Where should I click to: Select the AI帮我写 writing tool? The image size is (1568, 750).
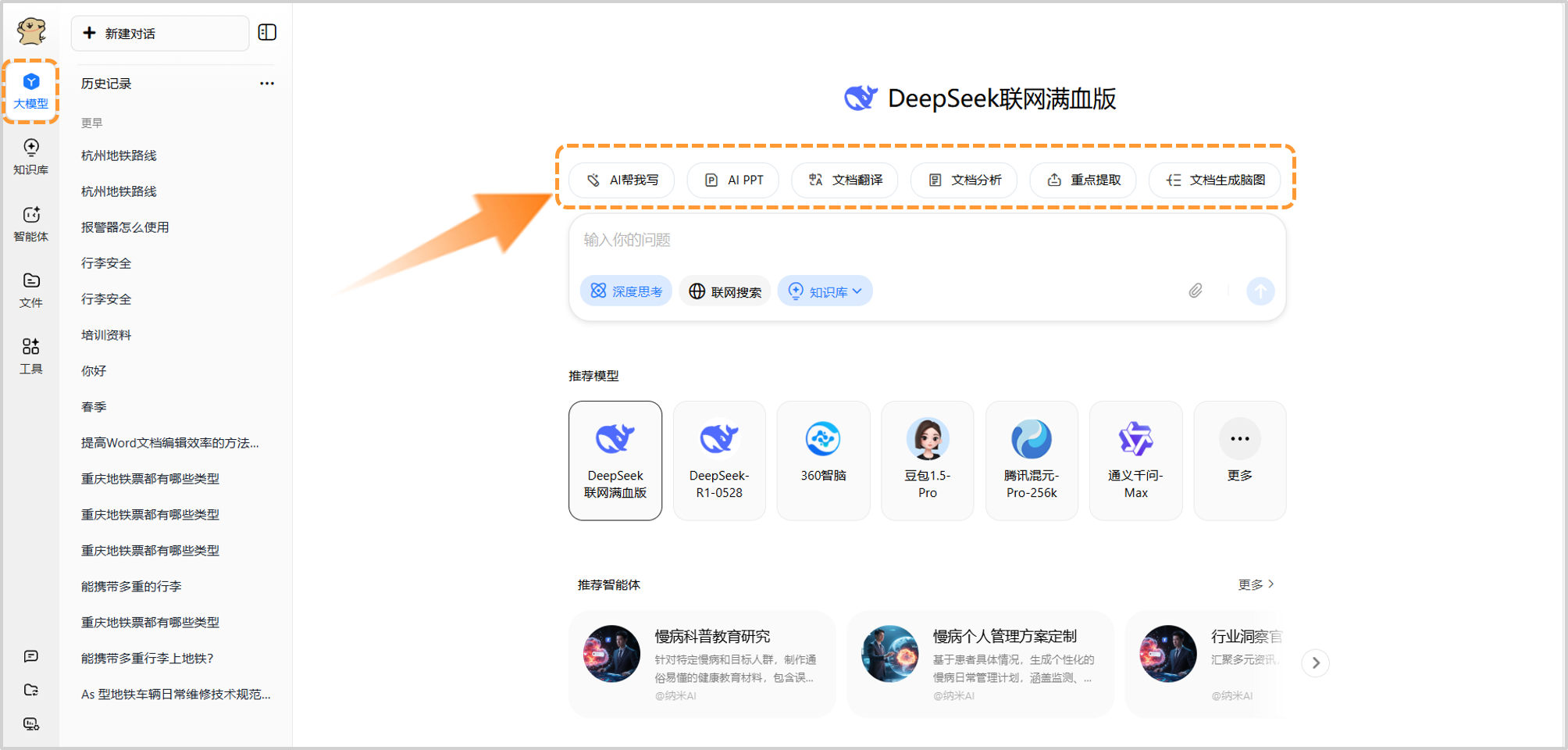click(x=622, y=180)
